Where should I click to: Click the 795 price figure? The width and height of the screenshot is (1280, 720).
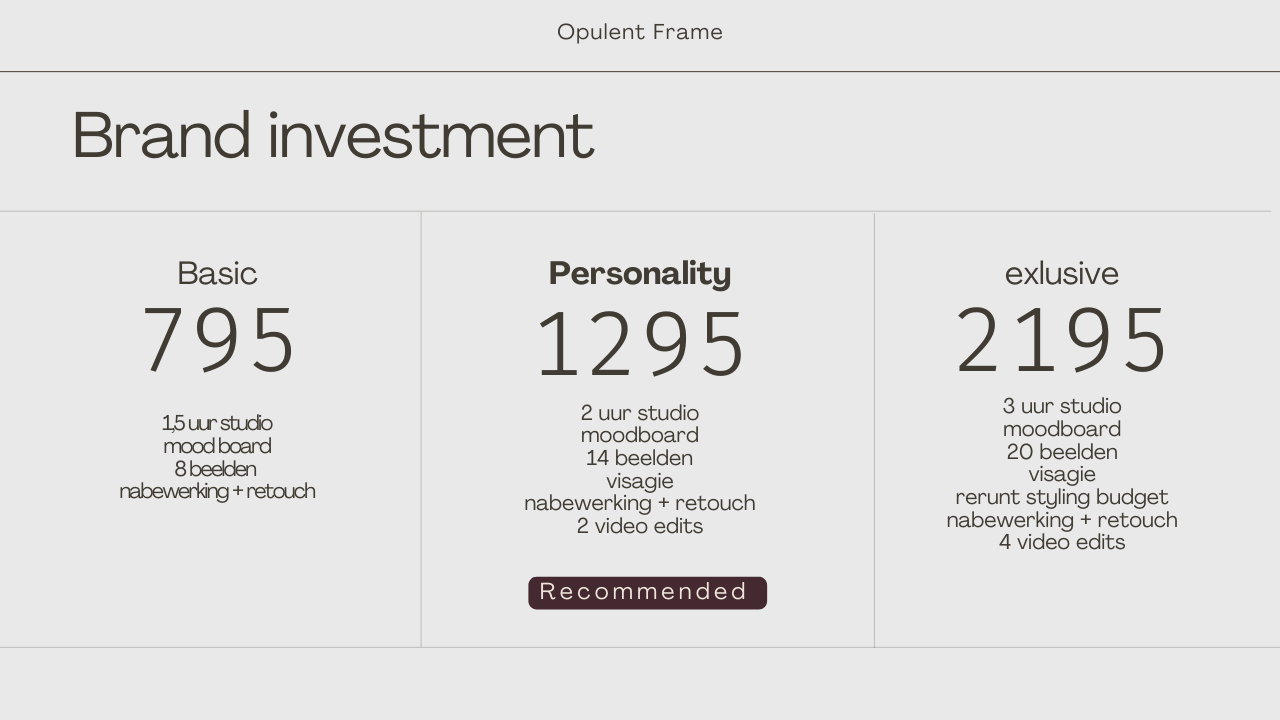(218, 340)
